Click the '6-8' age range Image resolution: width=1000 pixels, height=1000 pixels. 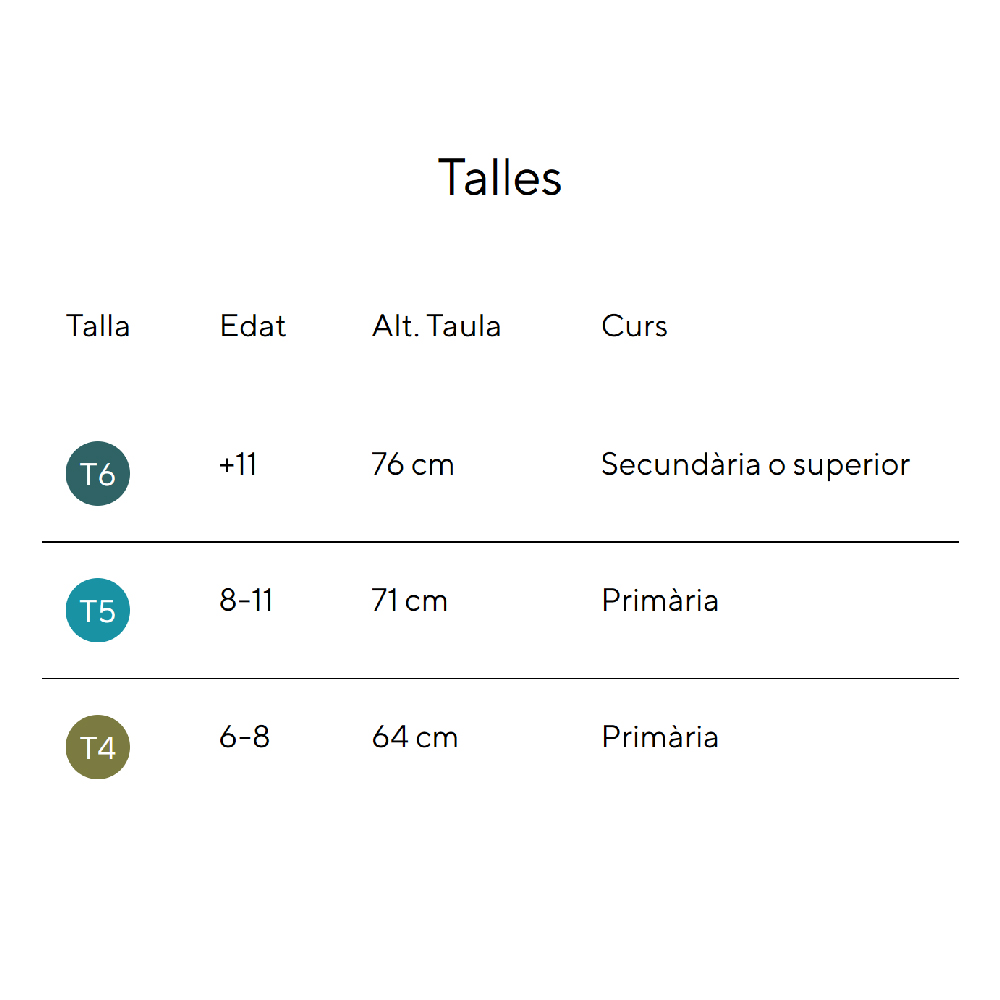pos(244,738)
